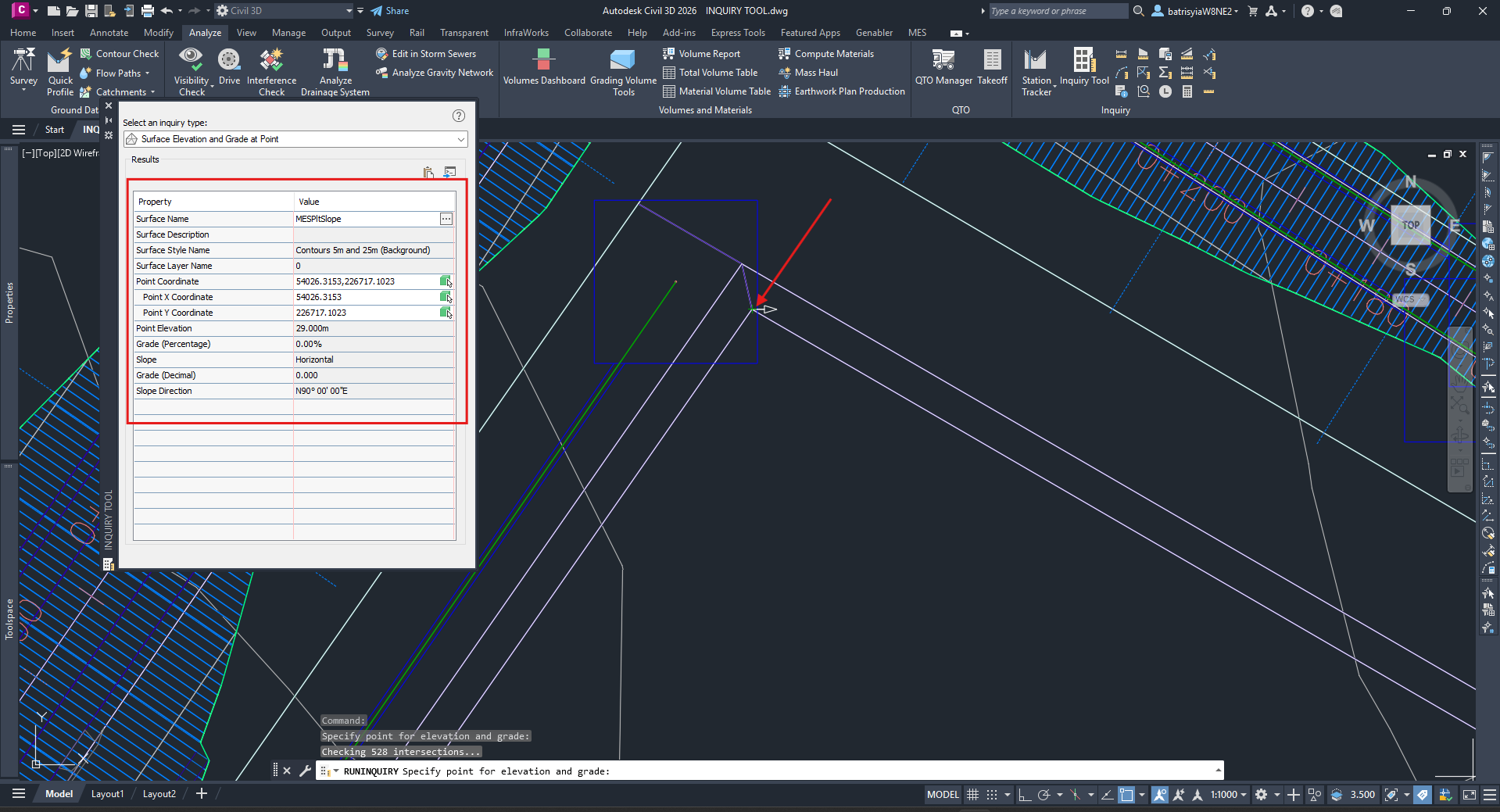Toggle snap mode in status bar

992,795
